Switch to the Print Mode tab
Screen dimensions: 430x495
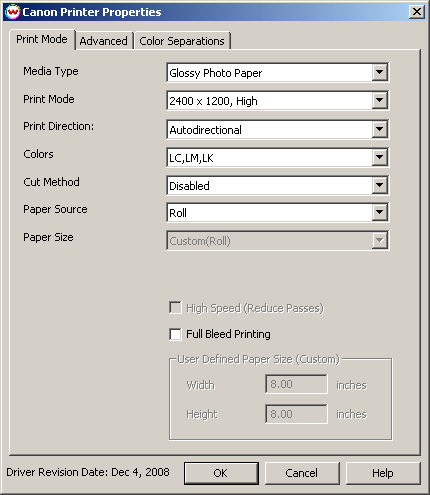[42, 39]
